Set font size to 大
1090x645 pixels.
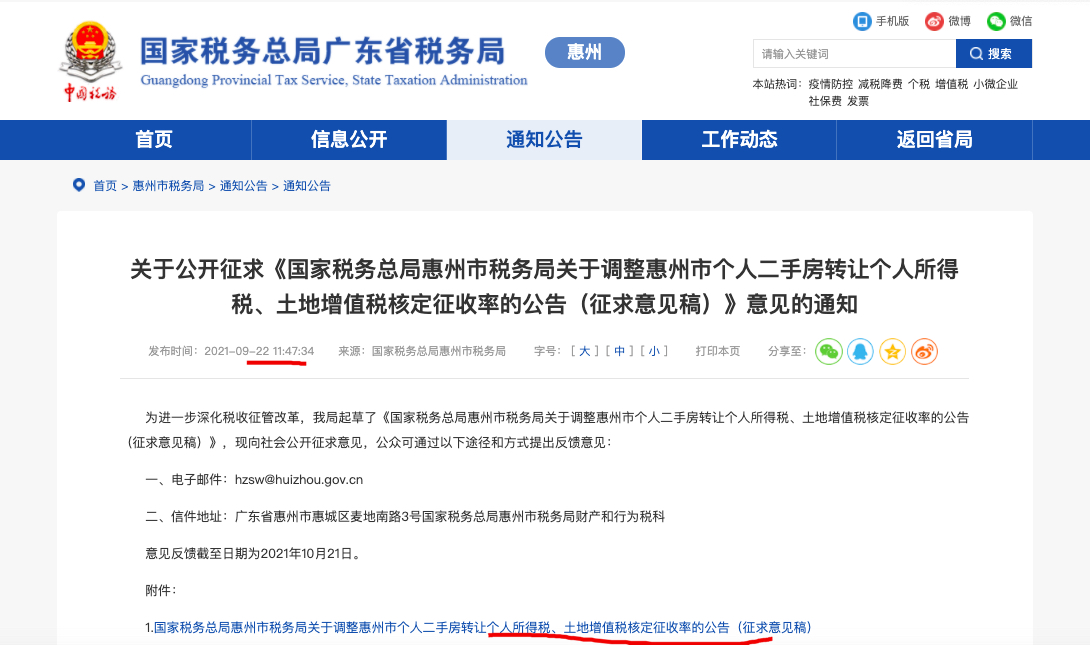[x=584, y=351]
